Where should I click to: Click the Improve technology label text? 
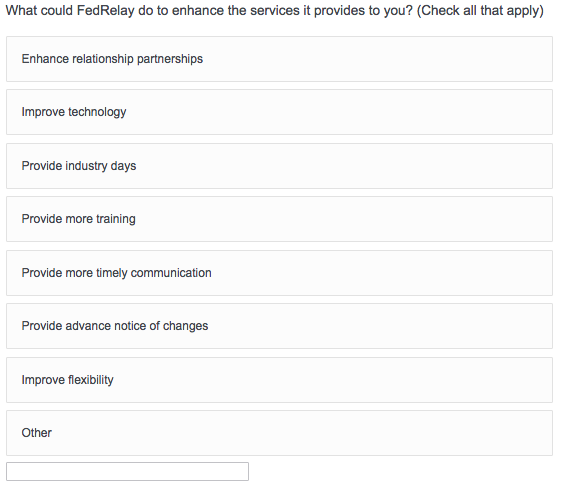(74, 112)
